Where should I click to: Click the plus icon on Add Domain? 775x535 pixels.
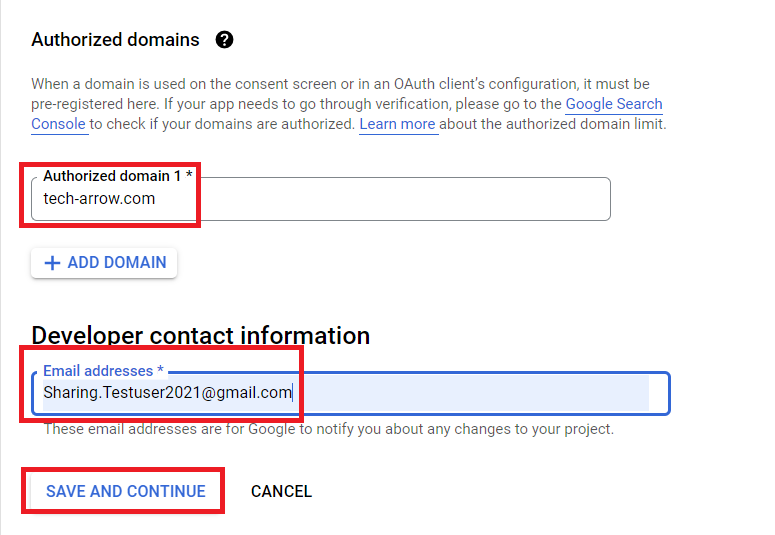pos(53,263)
